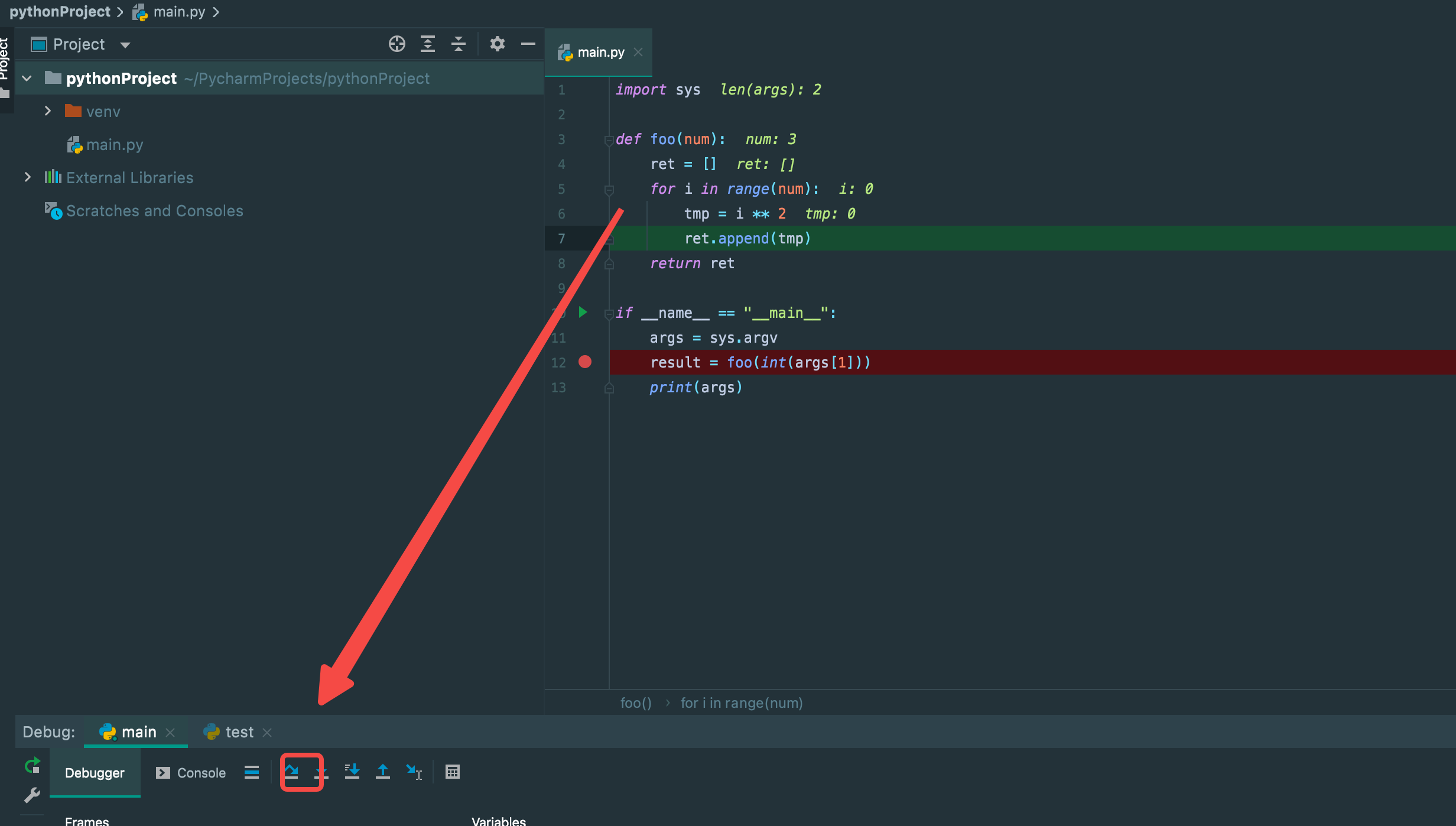
Task: Click 'tmp = i ** 2' code line
Action: 735,214
